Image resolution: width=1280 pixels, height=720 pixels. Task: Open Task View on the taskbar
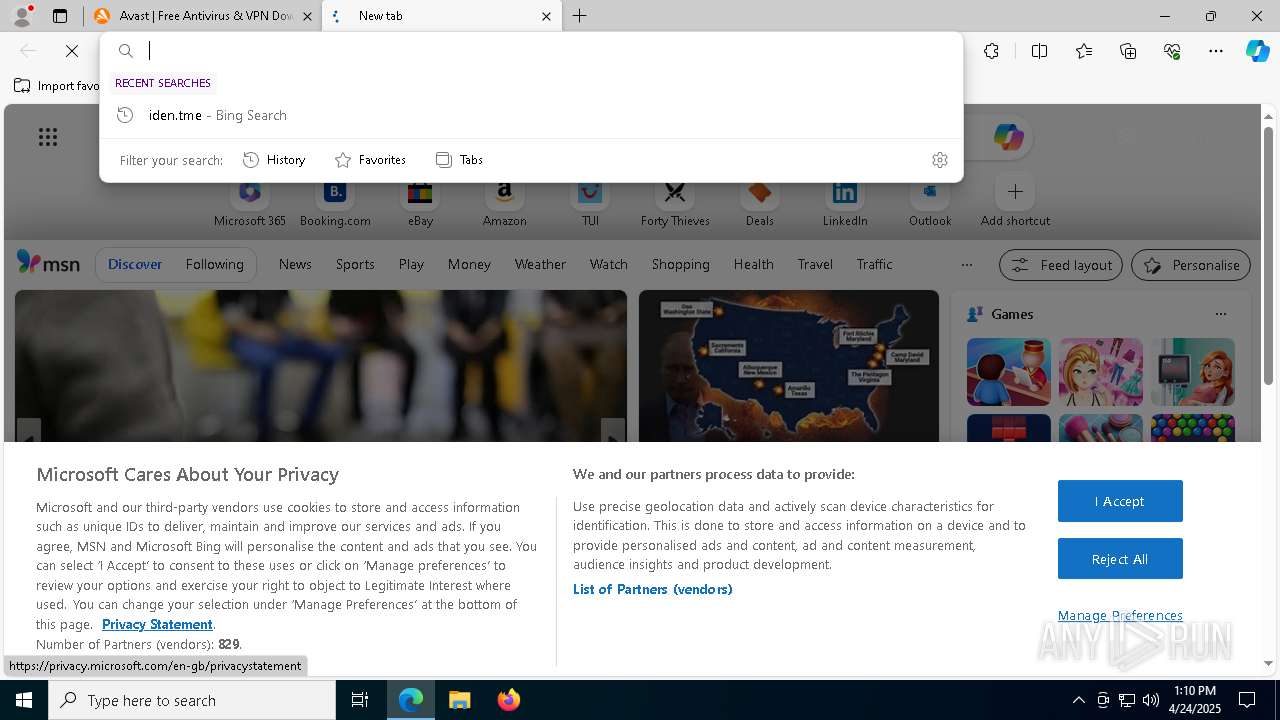coord(360,700)
